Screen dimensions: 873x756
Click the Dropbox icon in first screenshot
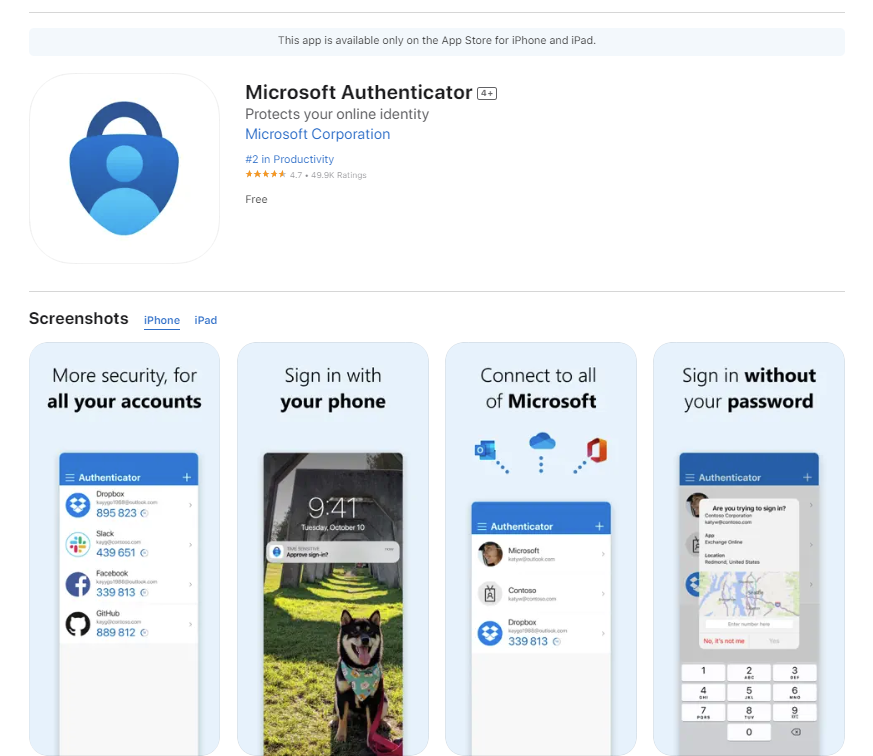pos(78,505)
